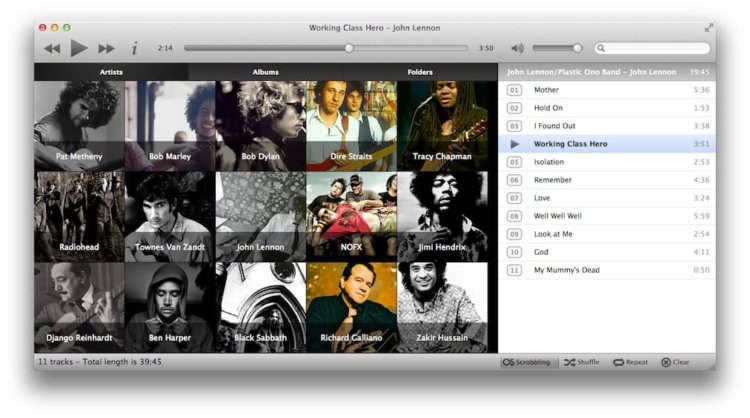Screen dimensions: 750x418
Task: Skip forward to next track
Action: coord(106,48)
